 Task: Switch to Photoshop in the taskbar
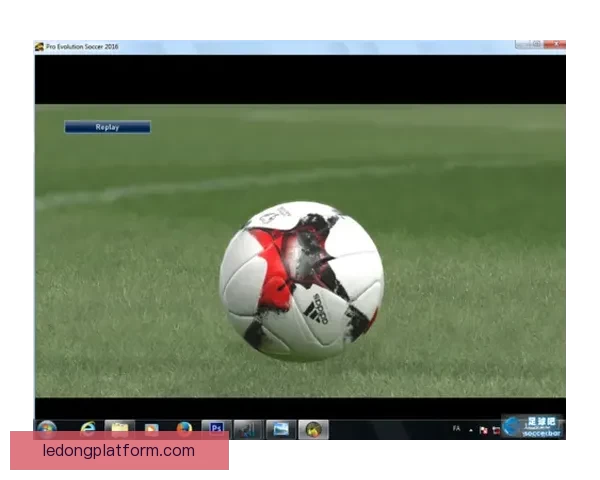point(217,429)
